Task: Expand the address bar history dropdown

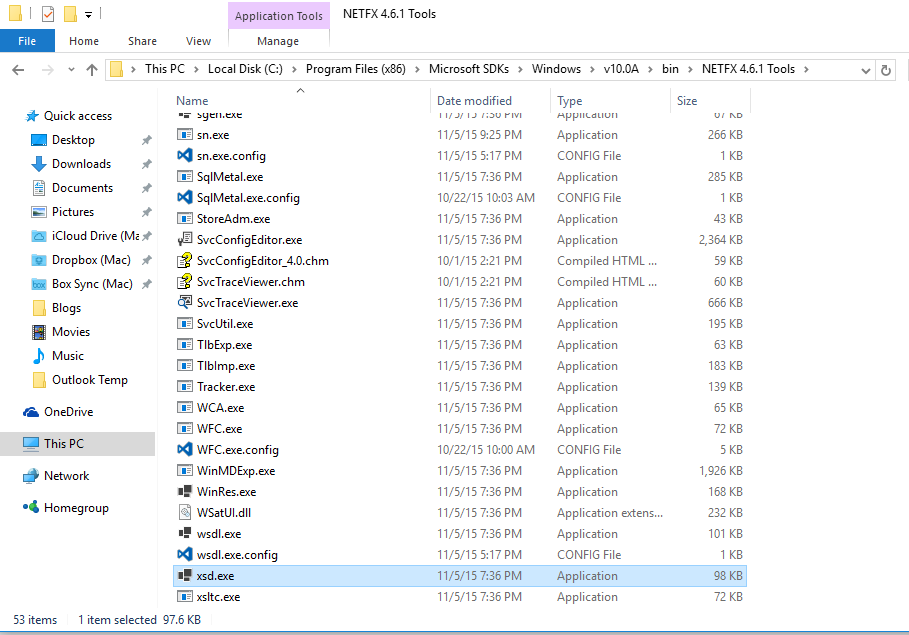Action: (866, 71)
